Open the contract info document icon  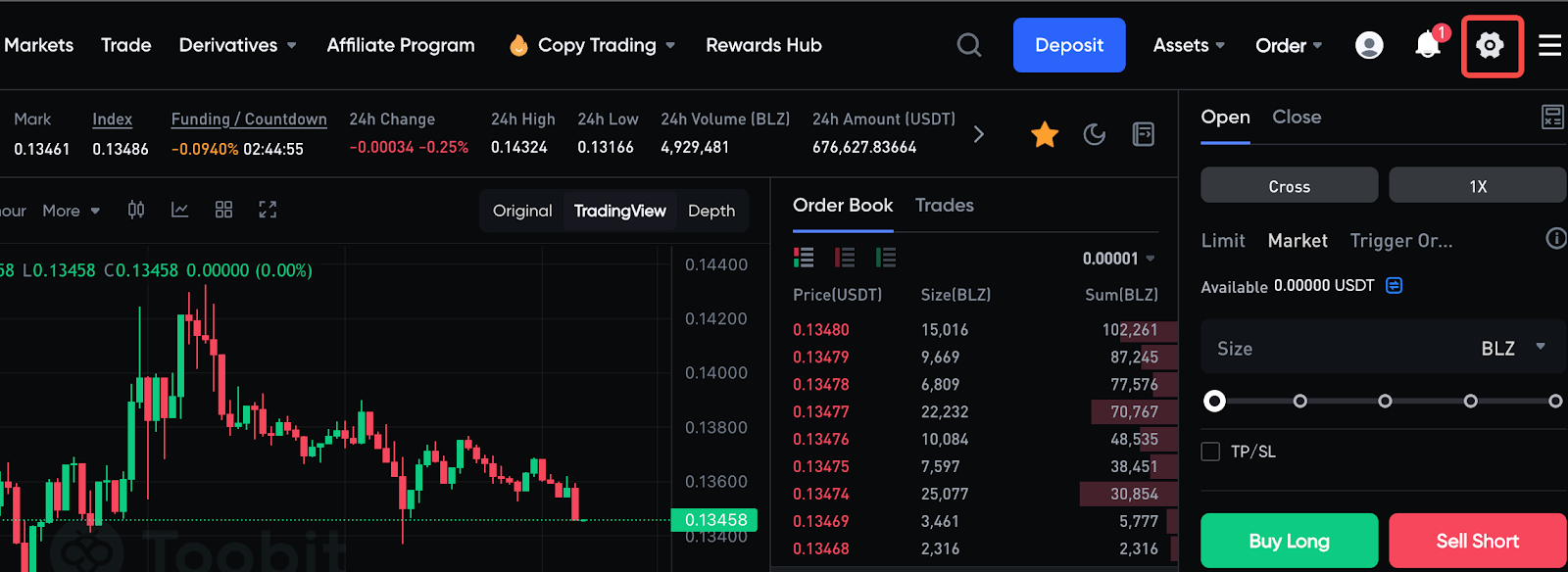1143,134
